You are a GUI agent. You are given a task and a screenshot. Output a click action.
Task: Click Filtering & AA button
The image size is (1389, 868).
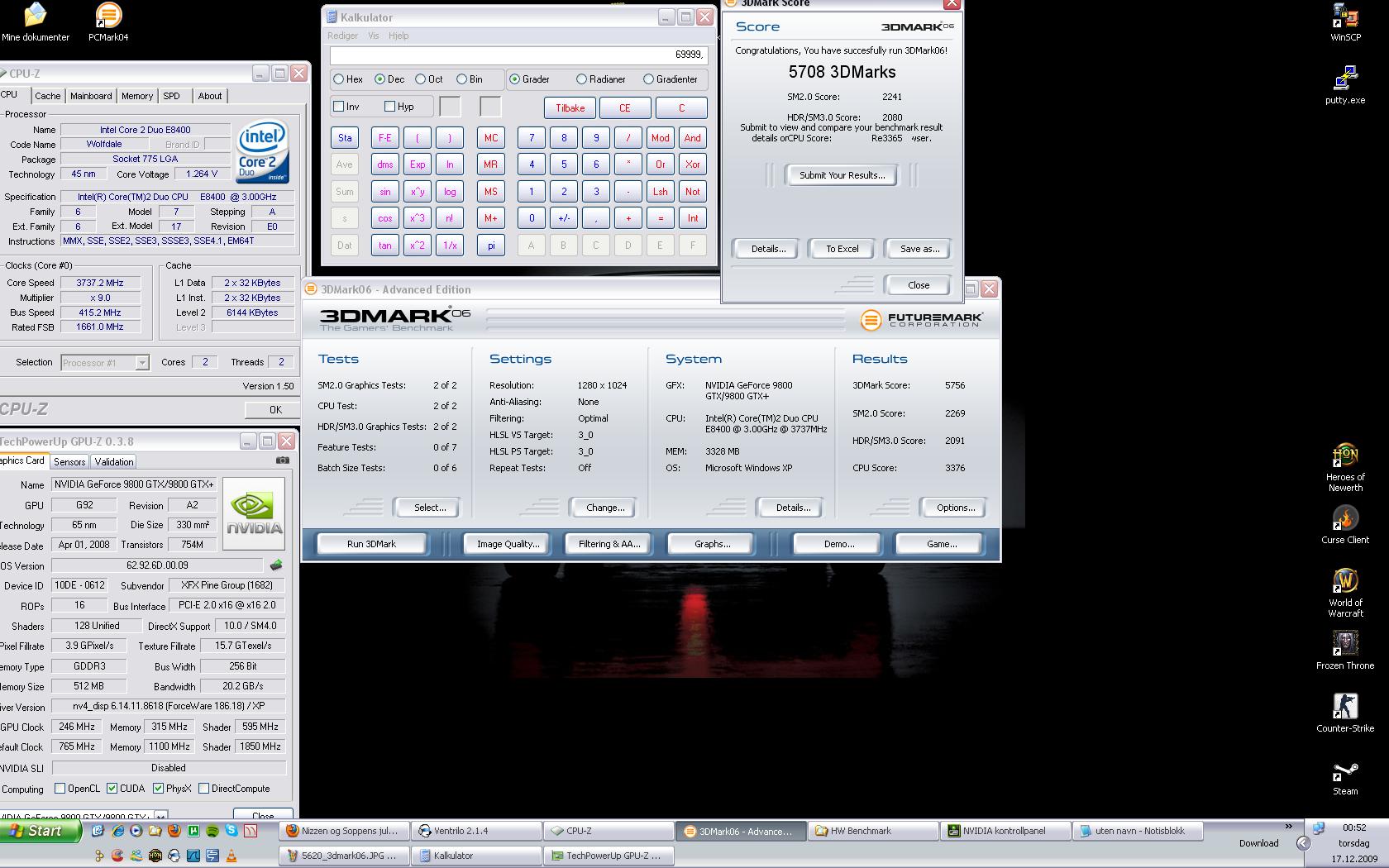(609, 544)
